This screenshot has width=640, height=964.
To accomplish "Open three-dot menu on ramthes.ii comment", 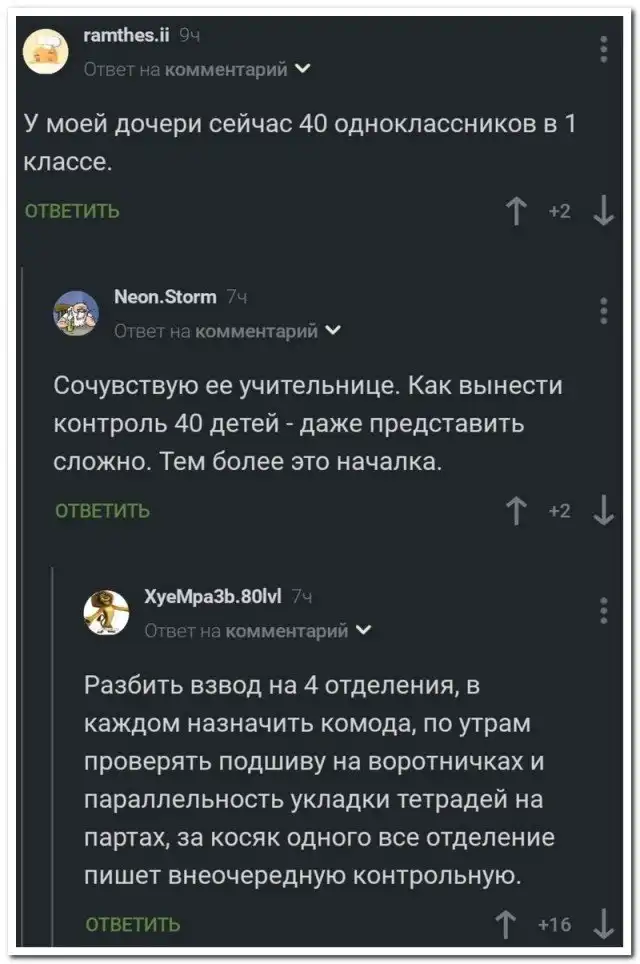I will (603, 48).
